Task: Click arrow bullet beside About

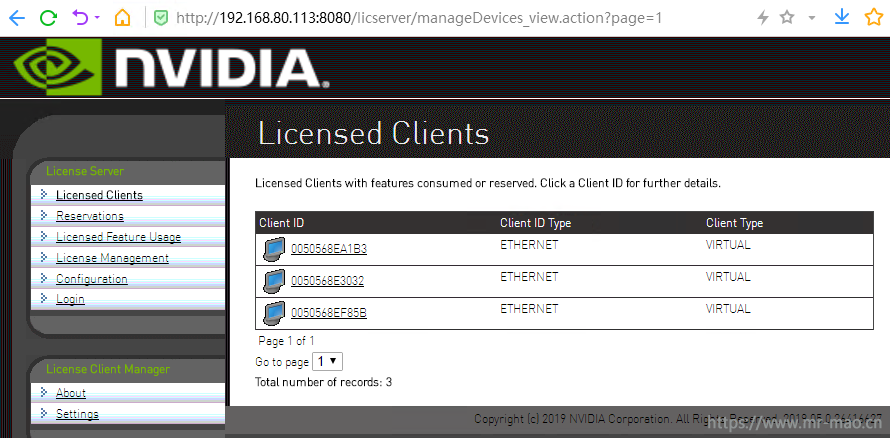Action: 44,392
